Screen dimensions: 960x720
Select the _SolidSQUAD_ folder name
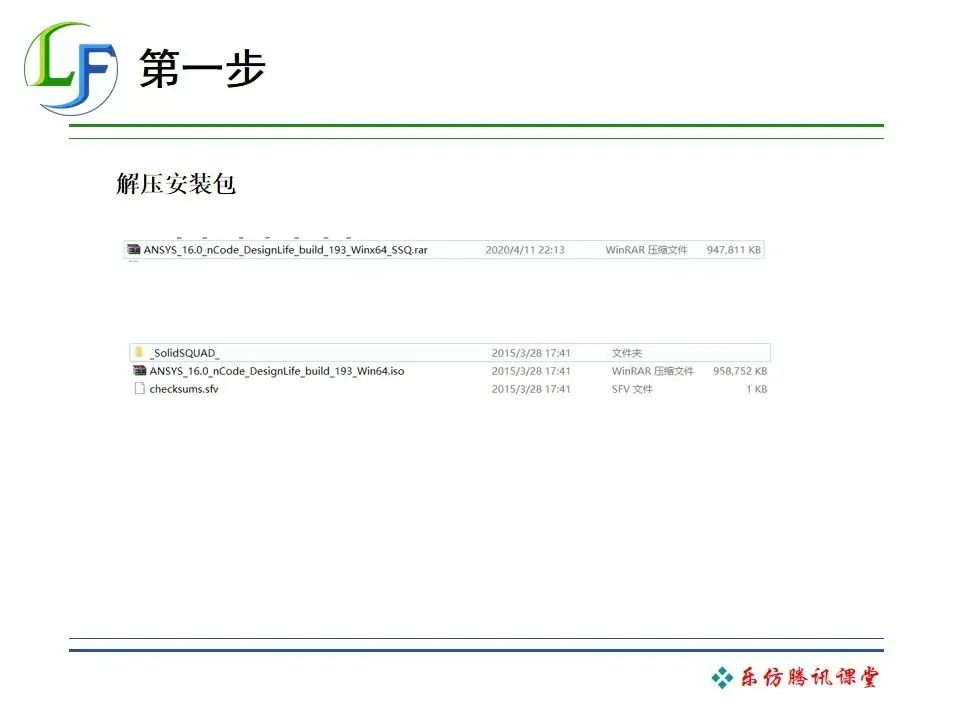coord(184,353)
